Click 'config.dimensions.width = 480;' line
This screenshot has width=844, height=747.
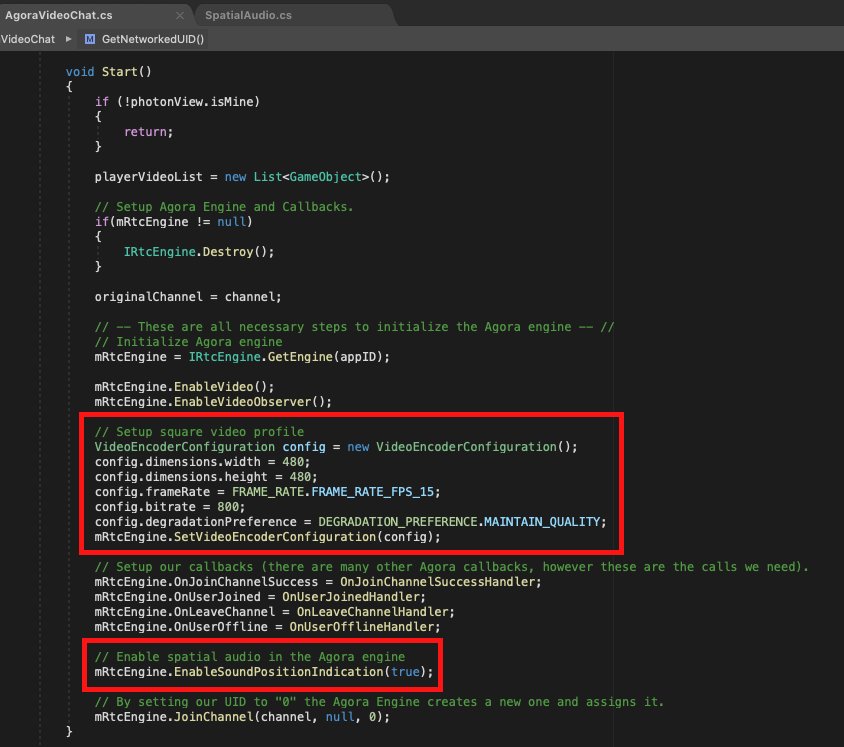tap(202, 462)
